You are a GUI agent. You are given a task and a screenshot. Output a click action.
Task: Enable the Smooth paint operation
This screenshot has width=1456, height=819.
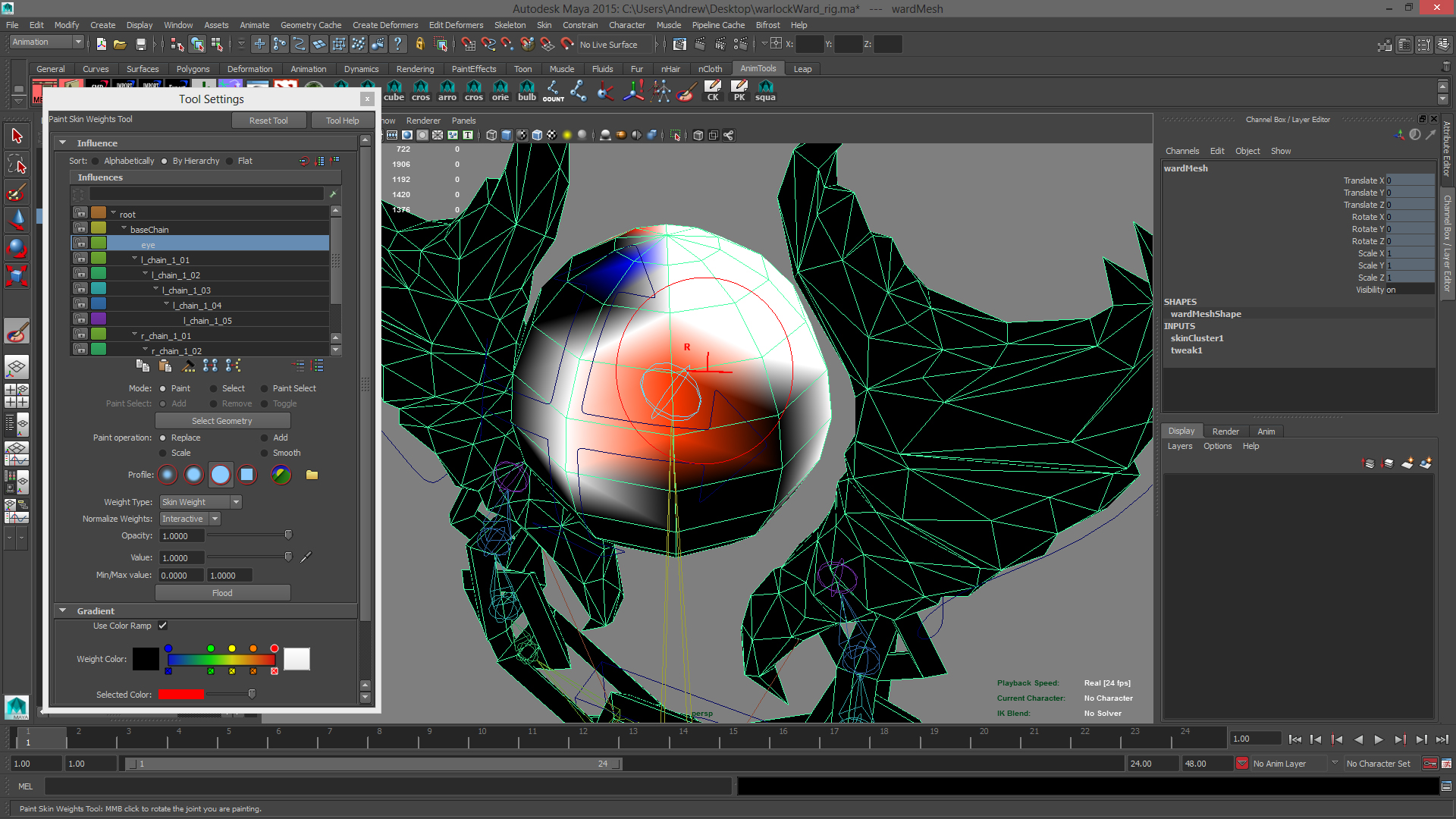(x=265, y=453)
